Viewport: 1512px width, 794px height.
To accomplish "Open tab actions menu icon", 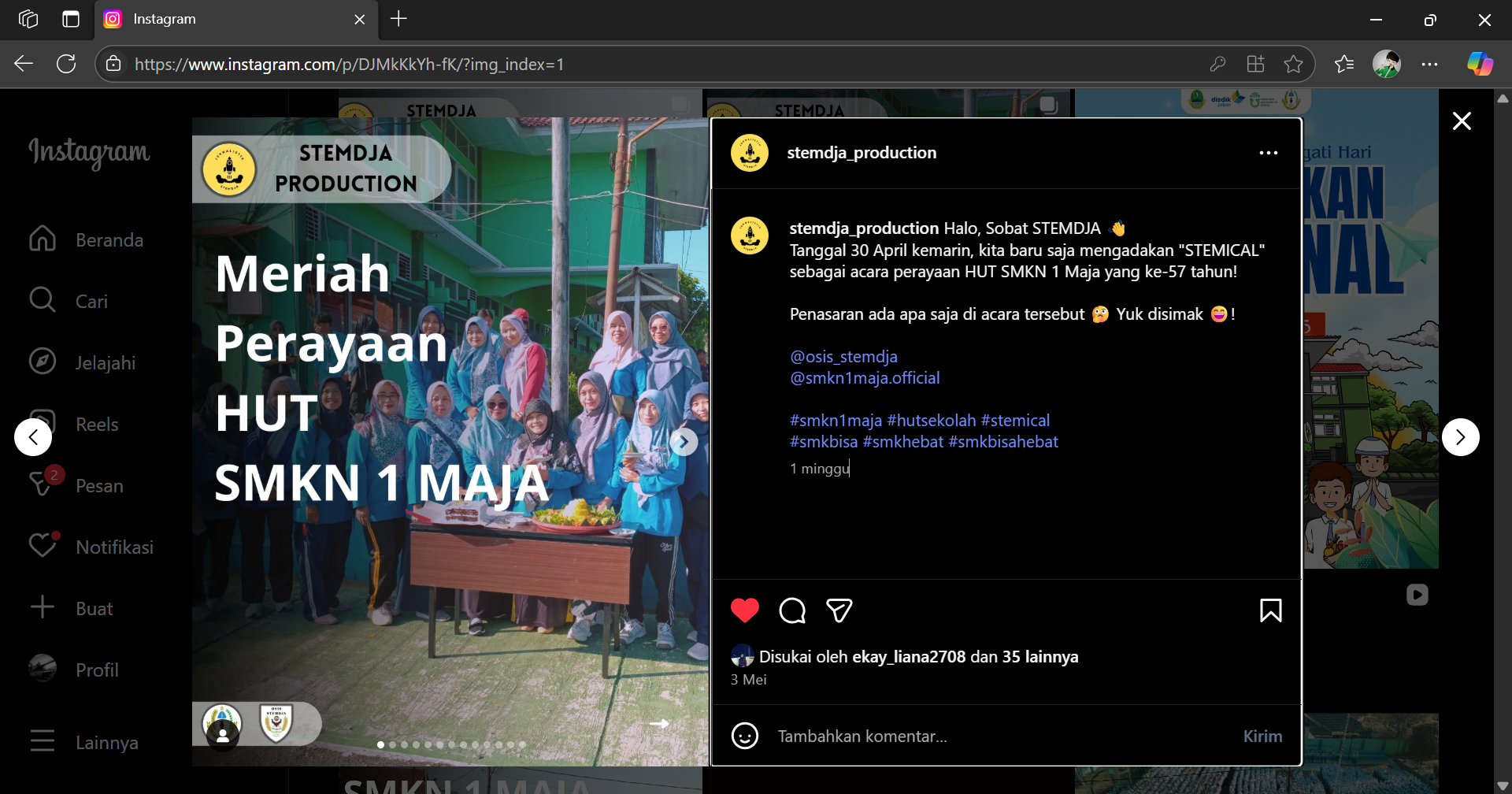I will 71,19.
